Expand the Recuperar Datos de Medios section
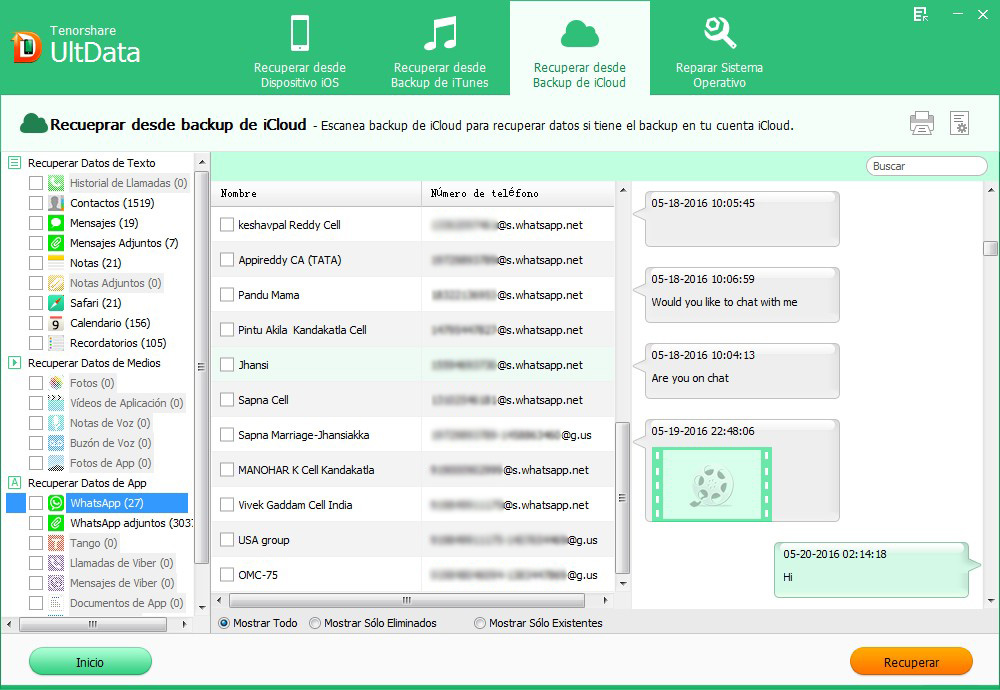This screenshot has width=1000, height=690. coord(14,363)
